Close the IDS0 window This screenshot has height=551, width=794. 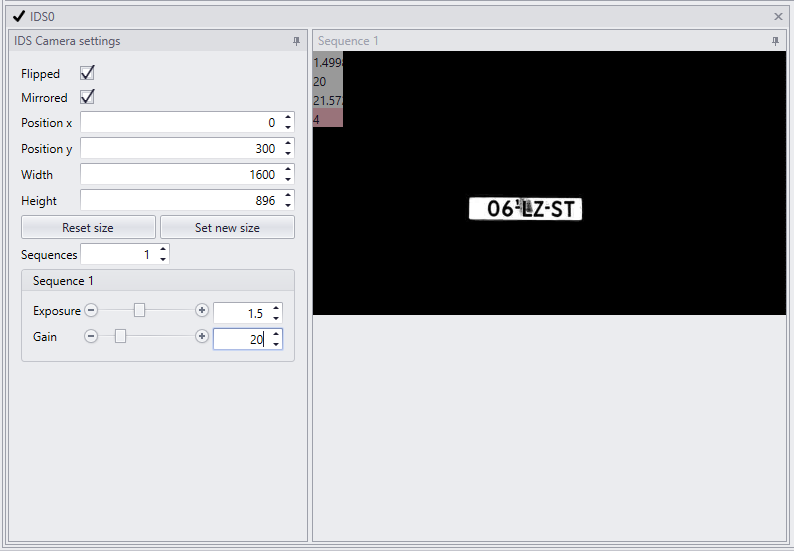[778, 17]
